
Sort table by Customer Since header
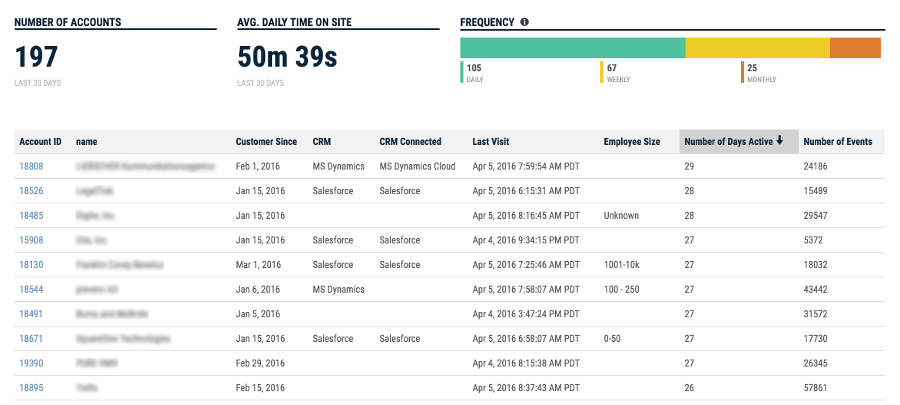[266, 142]
